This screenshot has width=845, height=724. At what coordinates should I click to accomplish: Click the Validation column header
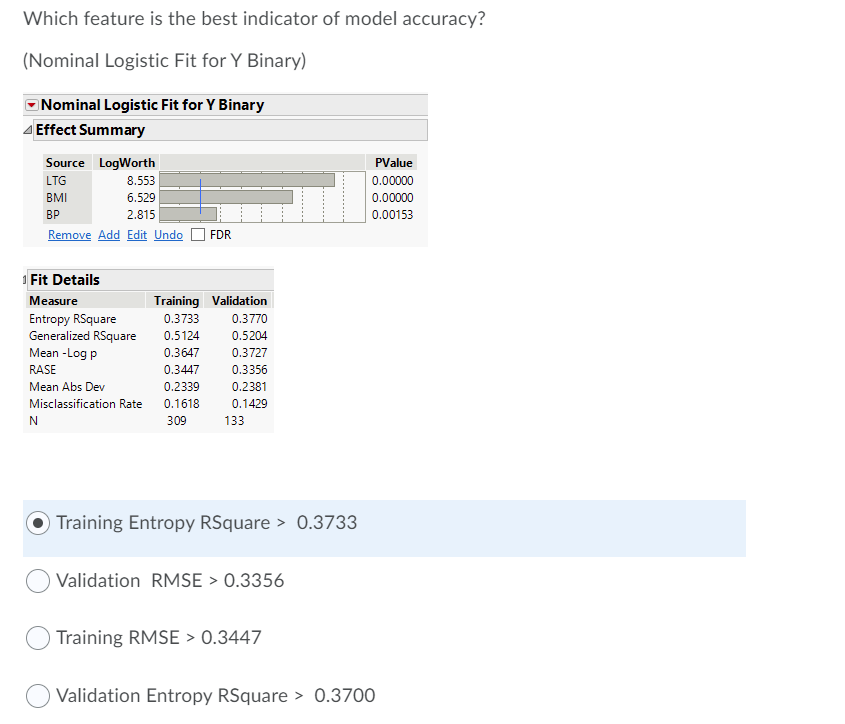pyautogui.click(x=239, y=300)
